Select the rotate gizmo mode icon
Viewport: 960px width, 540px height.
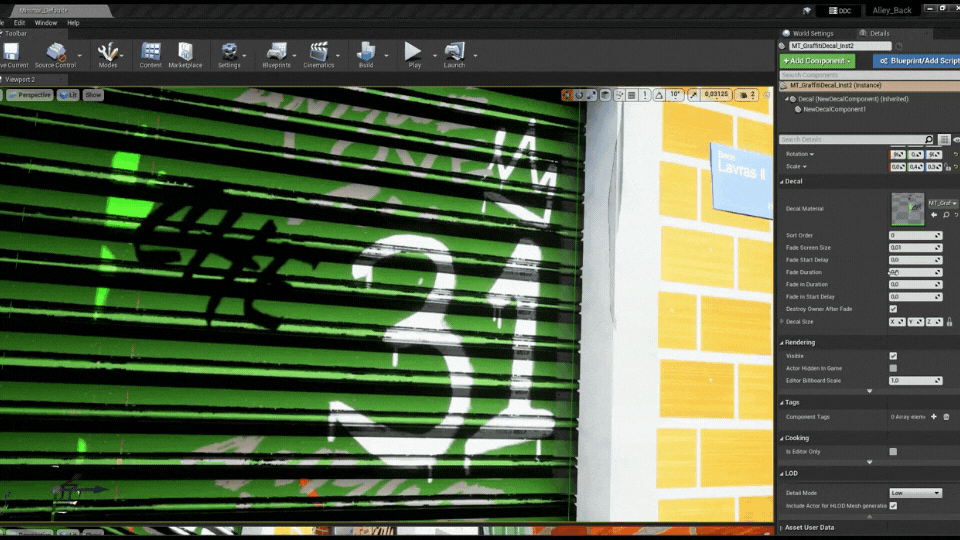(579, 95)
